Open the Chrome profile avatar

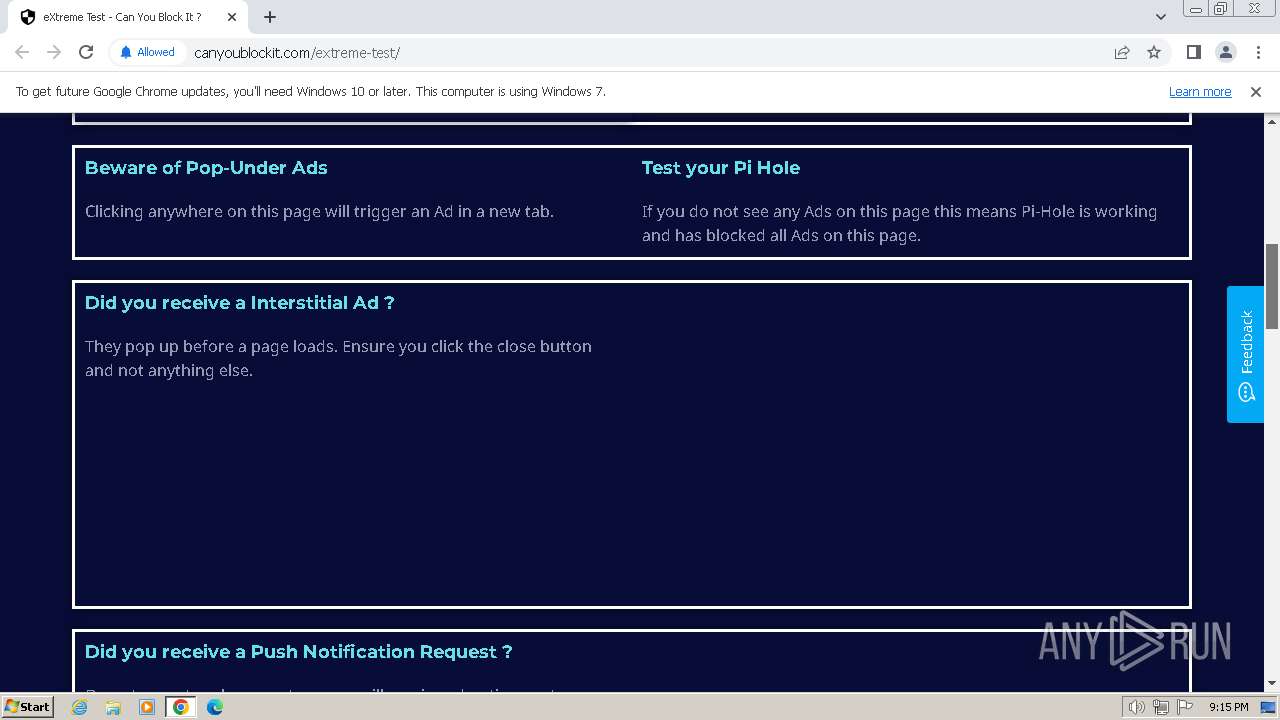[x=1225, y=52]
